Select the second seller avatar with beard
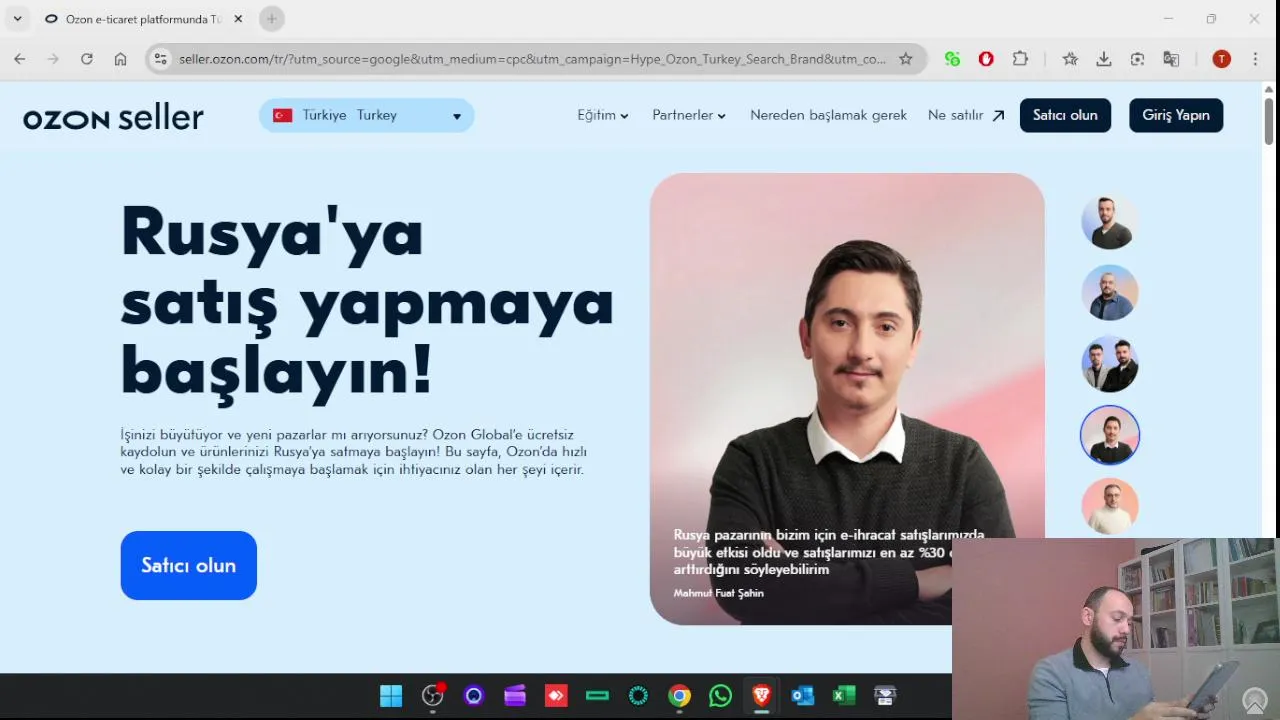The height and width of the screenshot is (720, 1280). click(1110, 293)
